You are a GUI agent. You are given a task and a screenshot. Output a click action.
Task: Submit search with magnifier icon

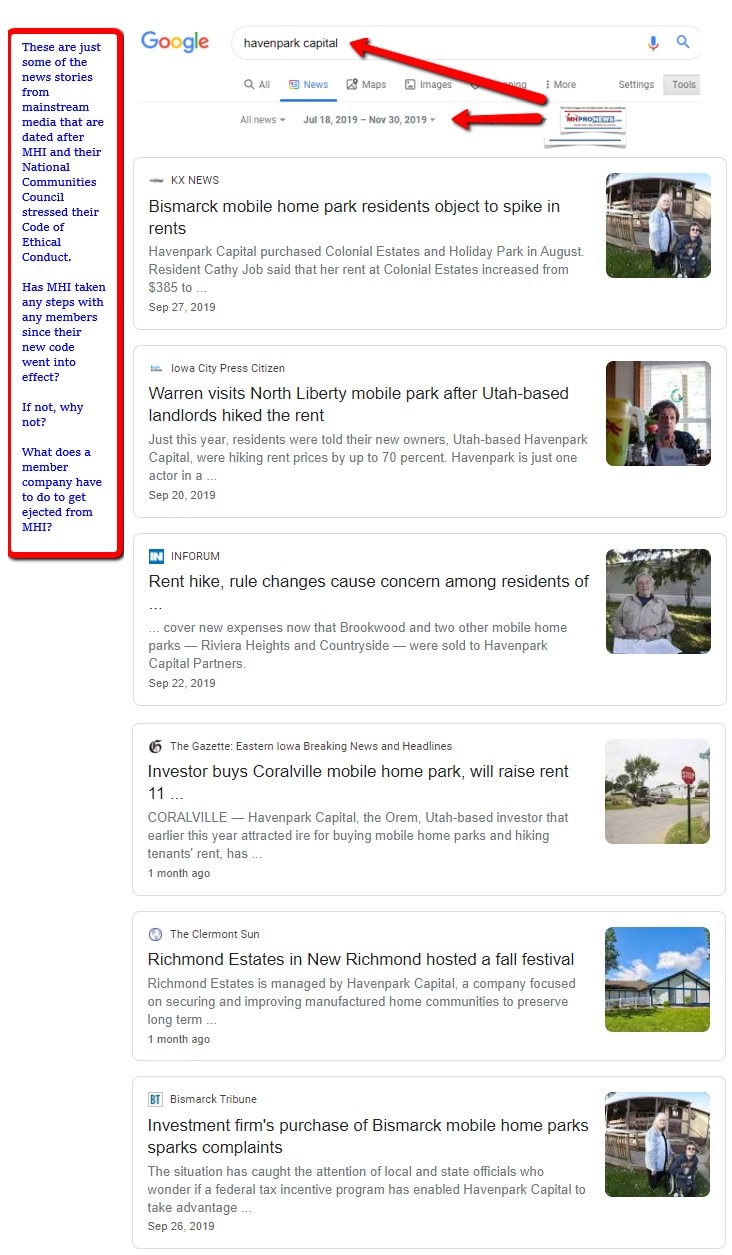683,42
